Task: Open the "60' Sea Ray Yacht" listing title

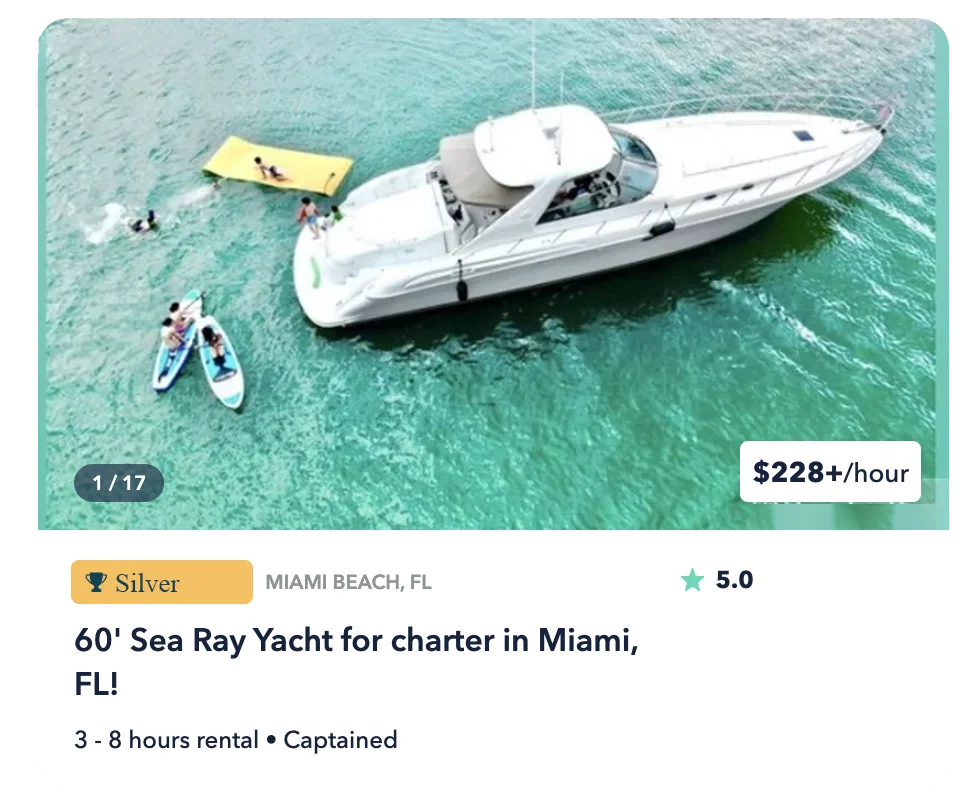Action: pyautogui.click(x=356, y=661)
